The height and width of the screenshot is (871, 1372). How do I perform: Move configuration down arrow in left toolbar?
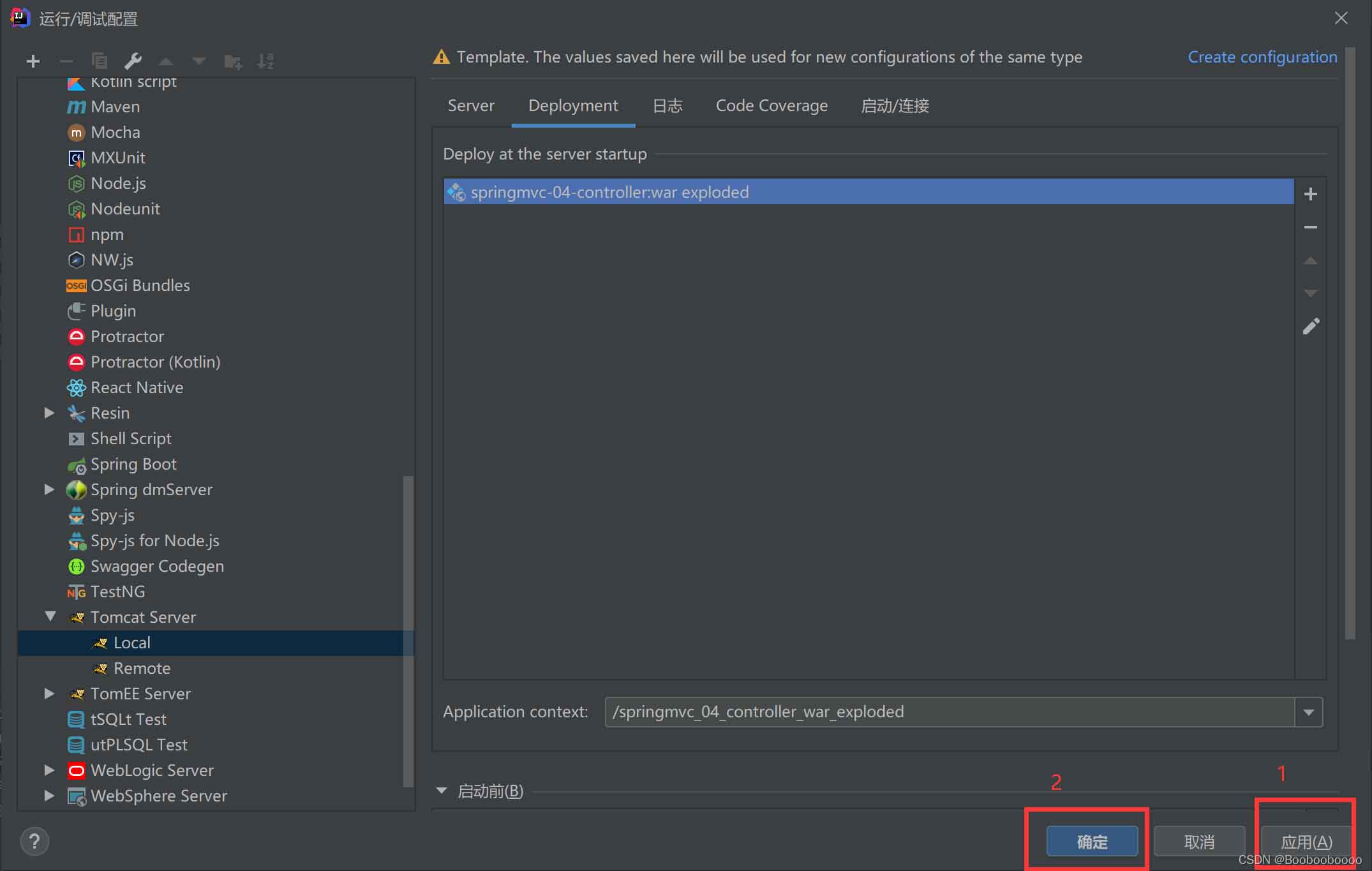[199, 61]
